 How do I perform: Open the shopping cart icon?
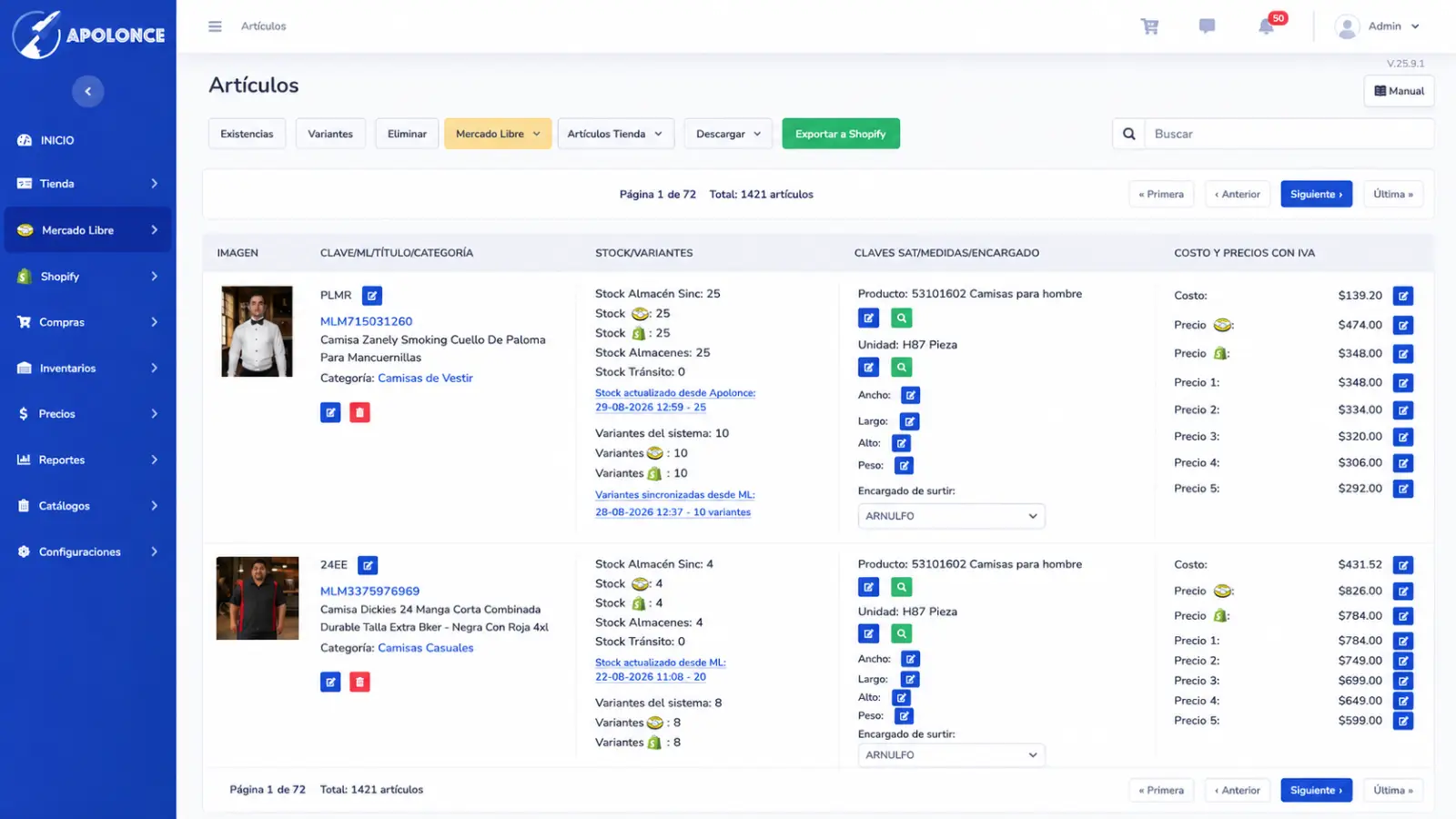pyautogui.click(x=1149, y=26)
